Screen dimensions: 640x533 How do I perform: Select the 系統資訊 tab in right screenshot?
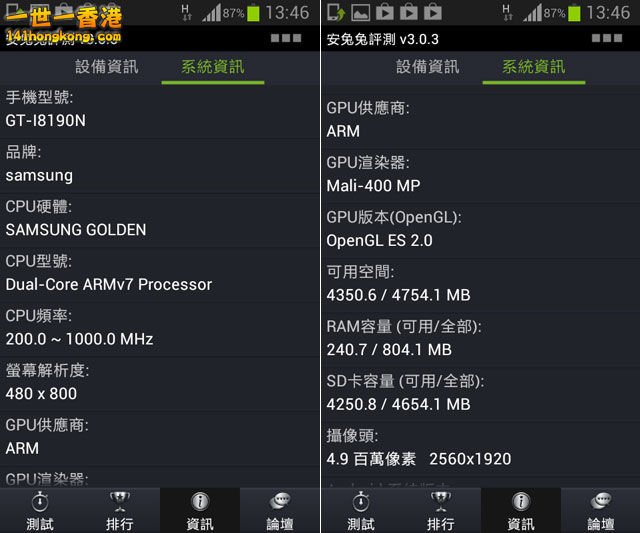[x=534, y=67]
